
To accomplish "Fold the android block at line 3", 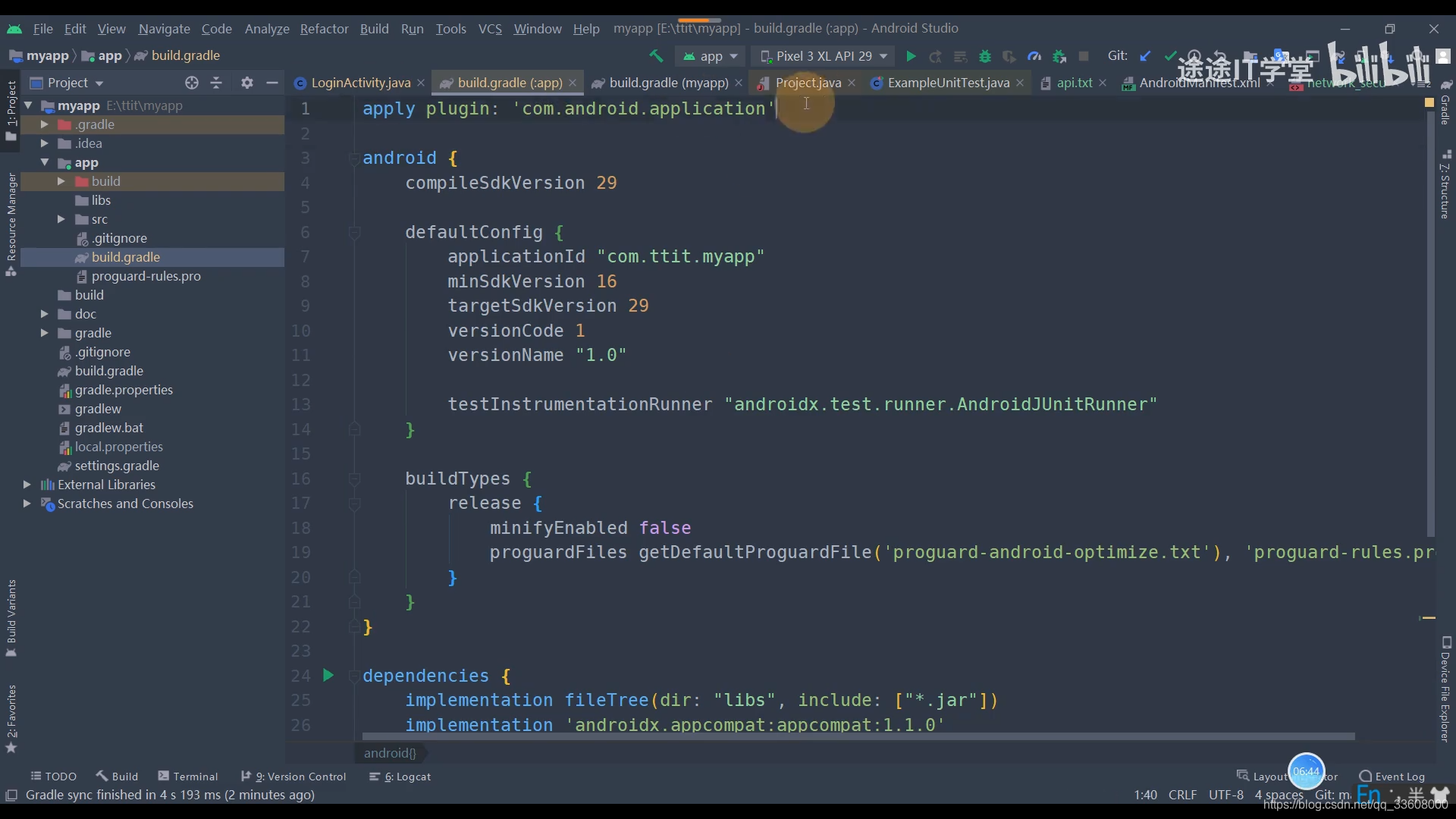I will (x=354, y=158).
